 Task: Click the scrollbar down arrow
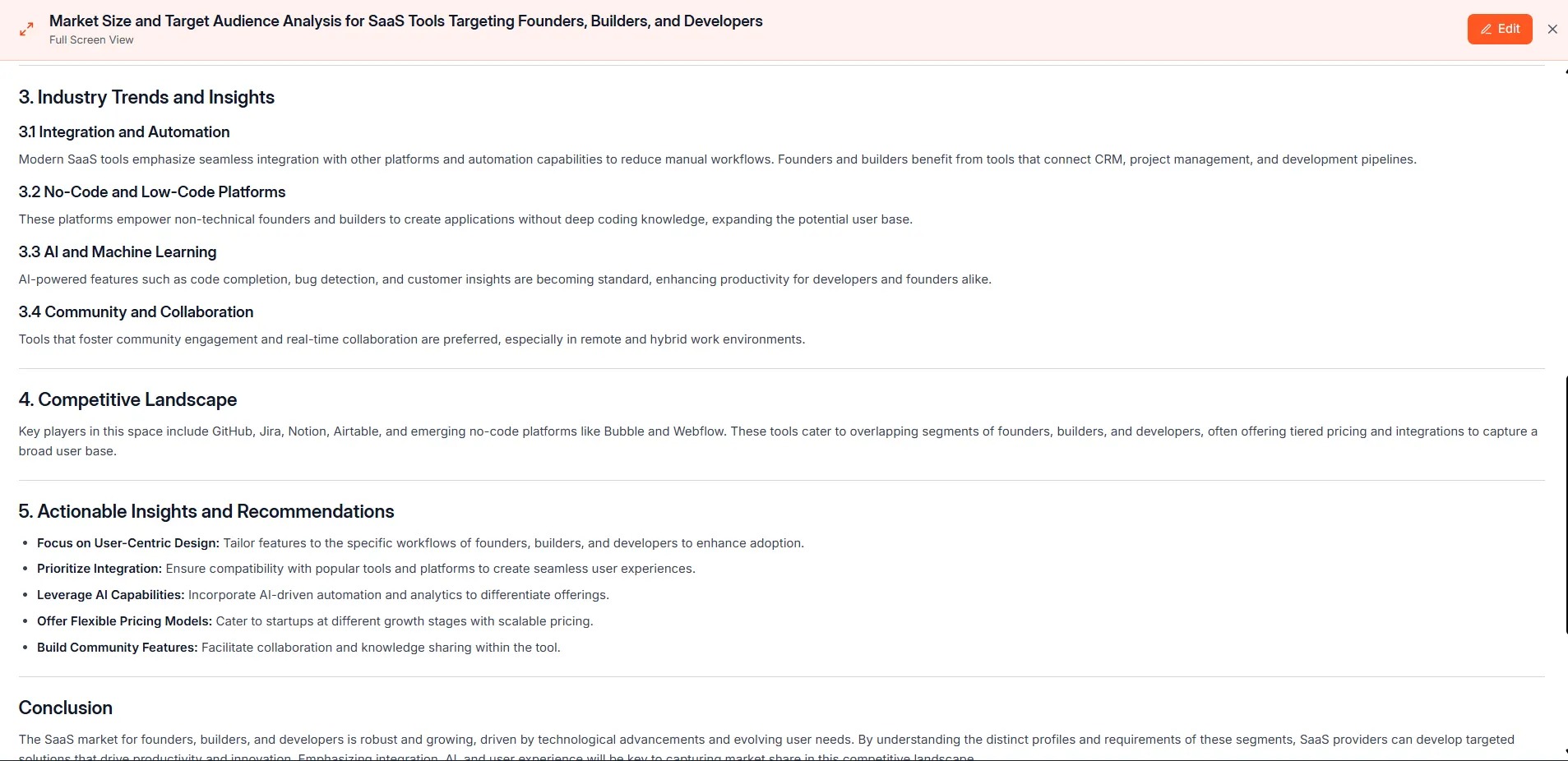[1566, 751]
